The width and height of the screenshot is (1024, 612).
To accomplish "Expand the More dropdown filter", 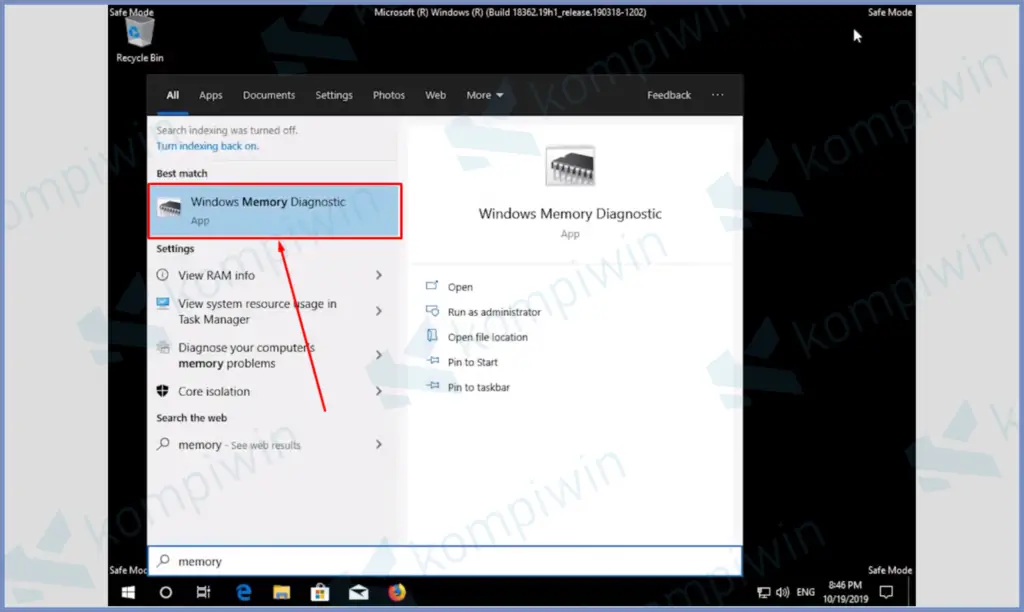I will (x=485, y=95).
